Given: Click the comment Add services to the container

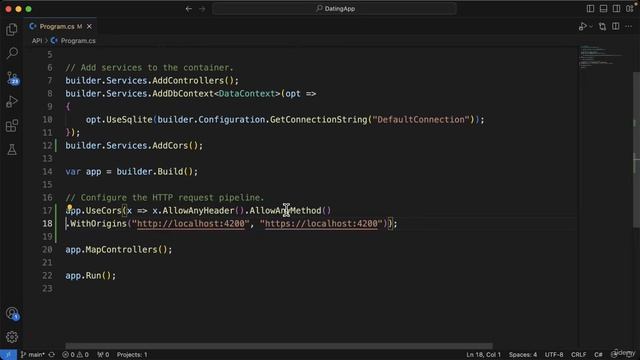Looking at the screenshot, I should [149, 68].
